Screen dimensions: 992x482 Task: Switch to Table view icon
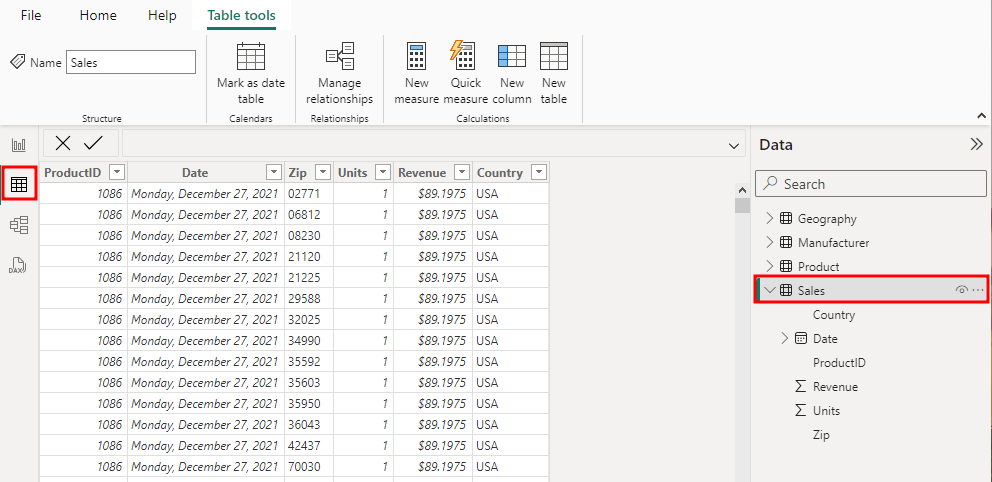pyautogui.click(x=19, y=184)
